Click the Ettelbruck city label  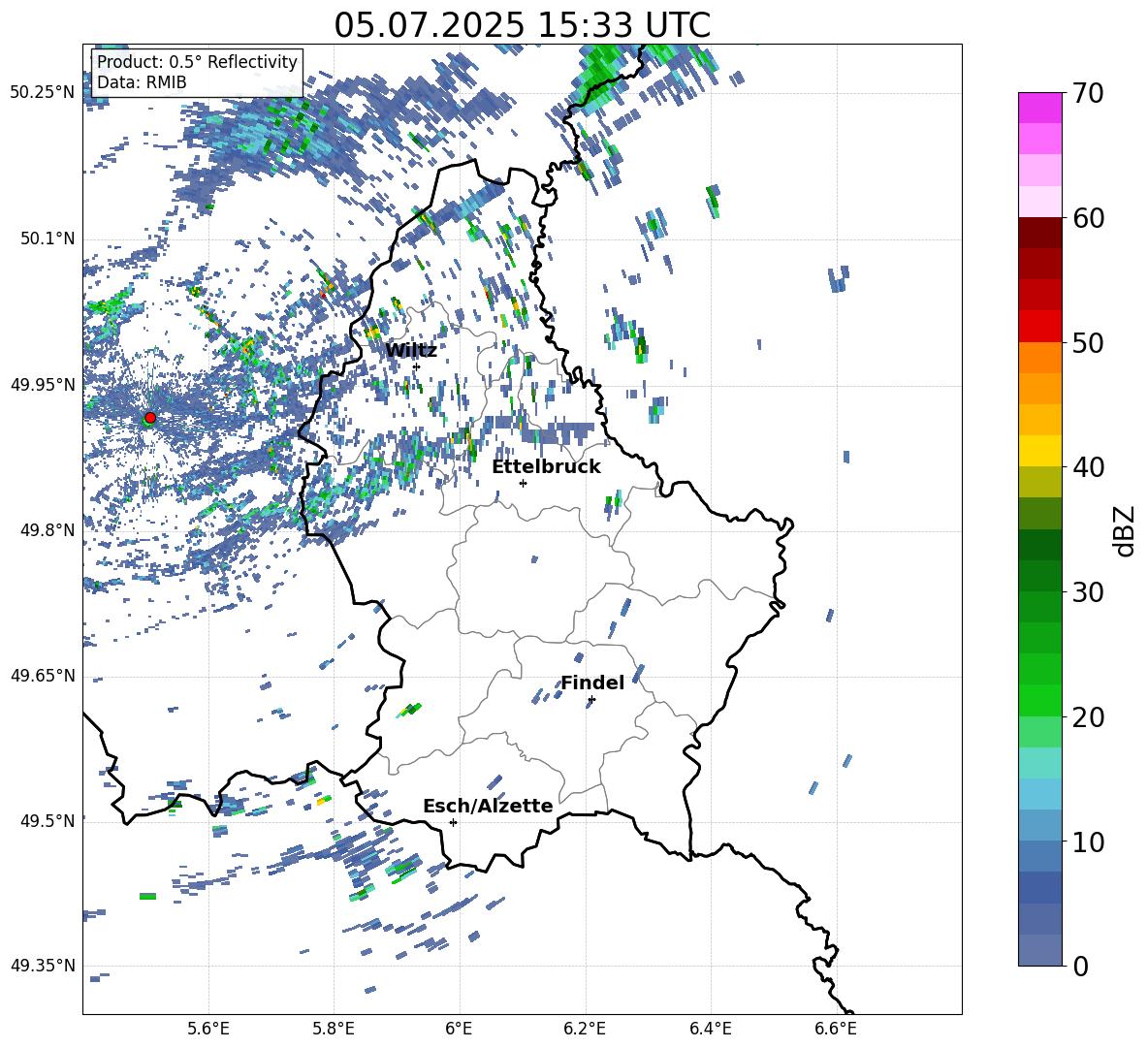pos(546,467)
